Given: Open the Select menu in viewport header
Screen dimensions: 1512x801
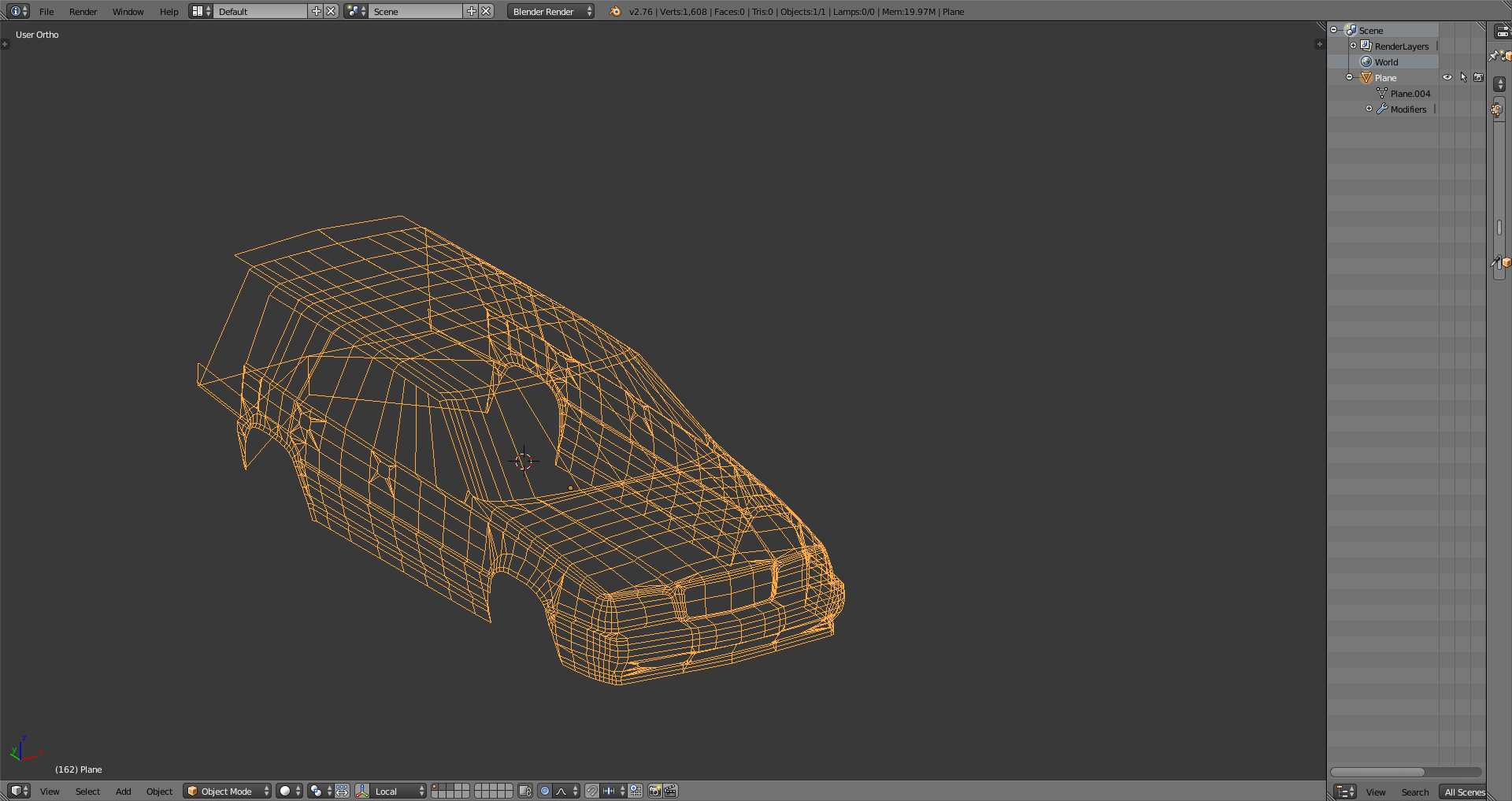Looking at the screenshot, I should coord(87,792).
